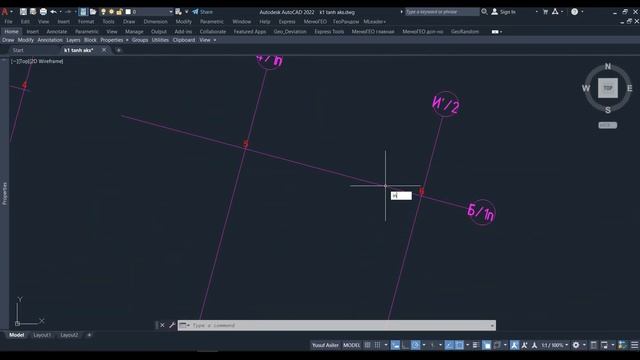Open the File menu

(x=8, y=22)
